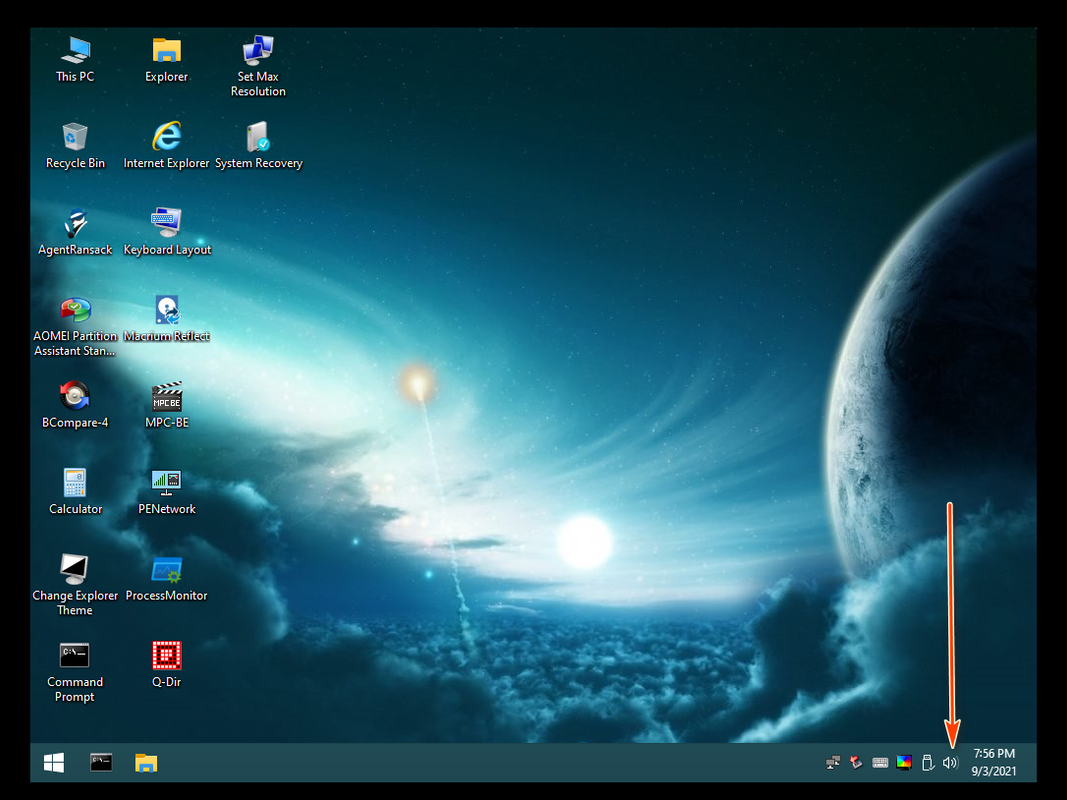Click the keyboard tray icon
Image resolution: width=1067 pixels, height=800 pixels.
click(880, 763)
